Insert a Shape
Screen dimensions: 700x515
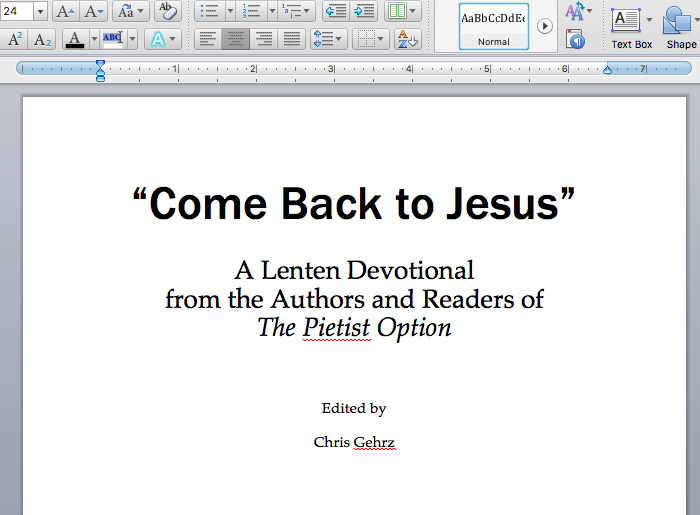[681, 27]
